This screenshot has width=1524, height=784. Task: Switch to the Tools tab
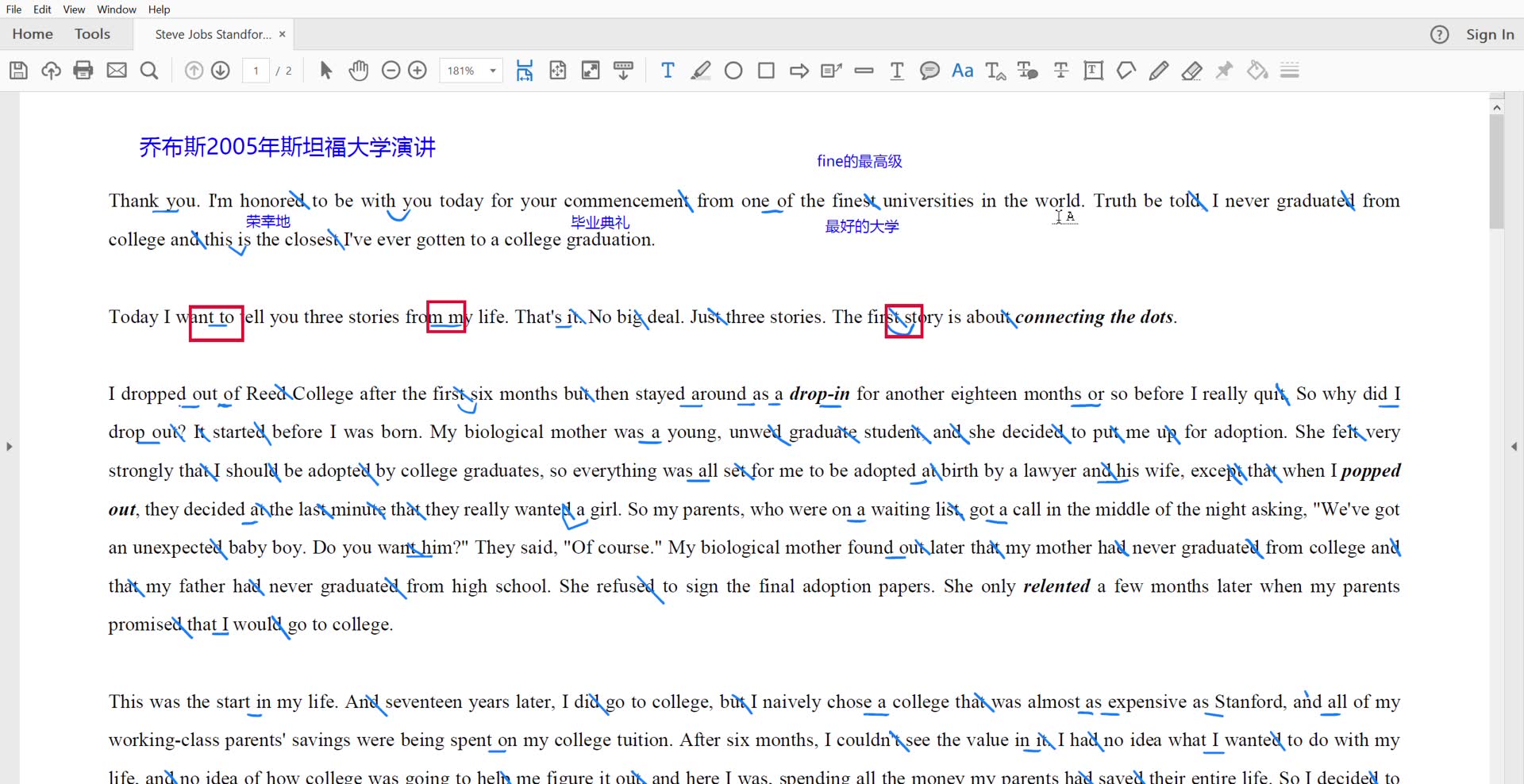pyautogui.click(x=92, y=34)
